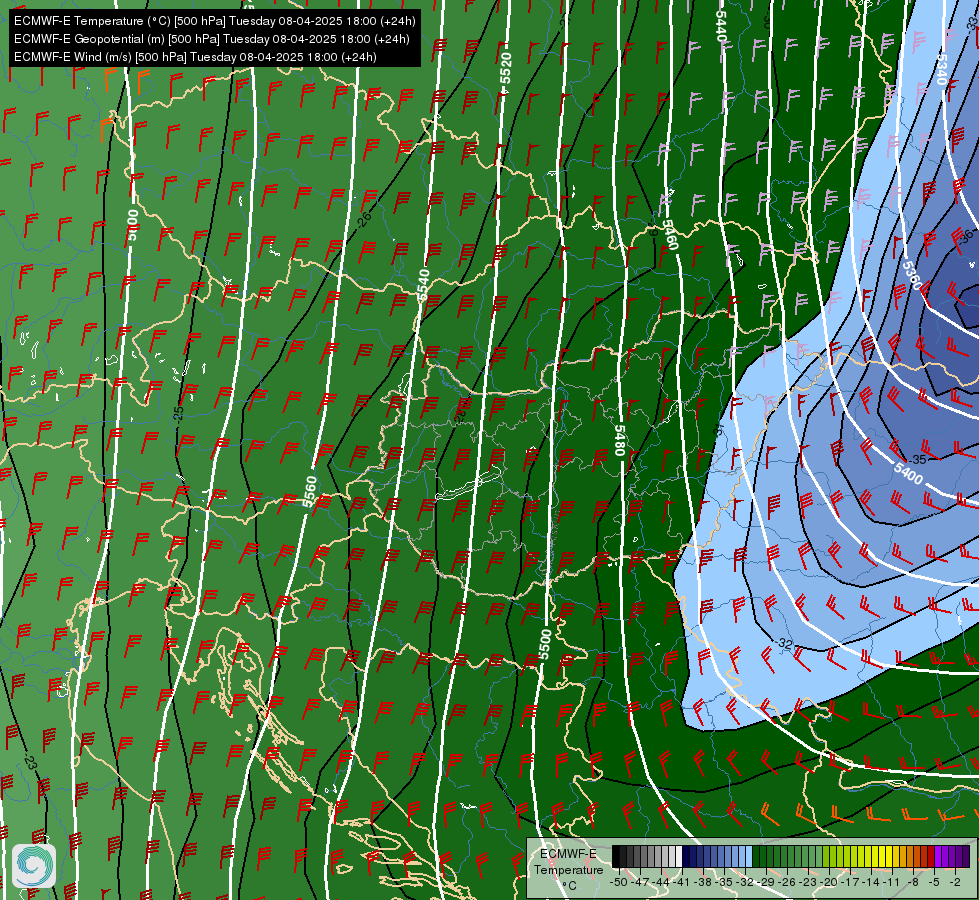Click the -14 value on legend
The height and width of the screenshot is (900, 979).
[870, 882]
